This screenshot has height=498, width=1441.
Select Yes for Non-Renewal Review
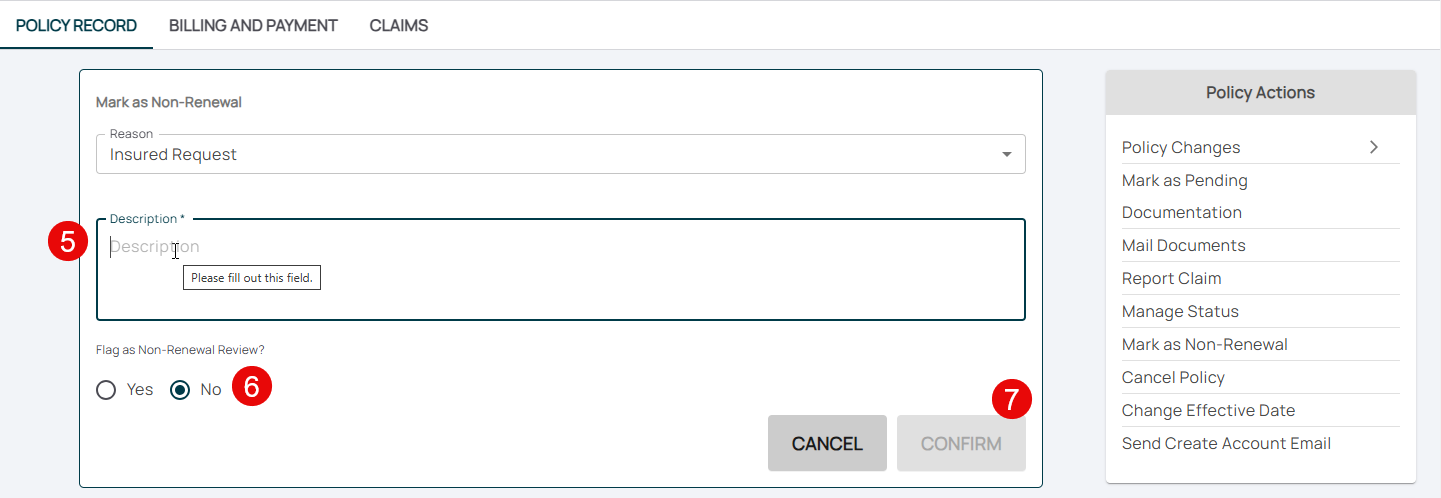coord(106,390)
